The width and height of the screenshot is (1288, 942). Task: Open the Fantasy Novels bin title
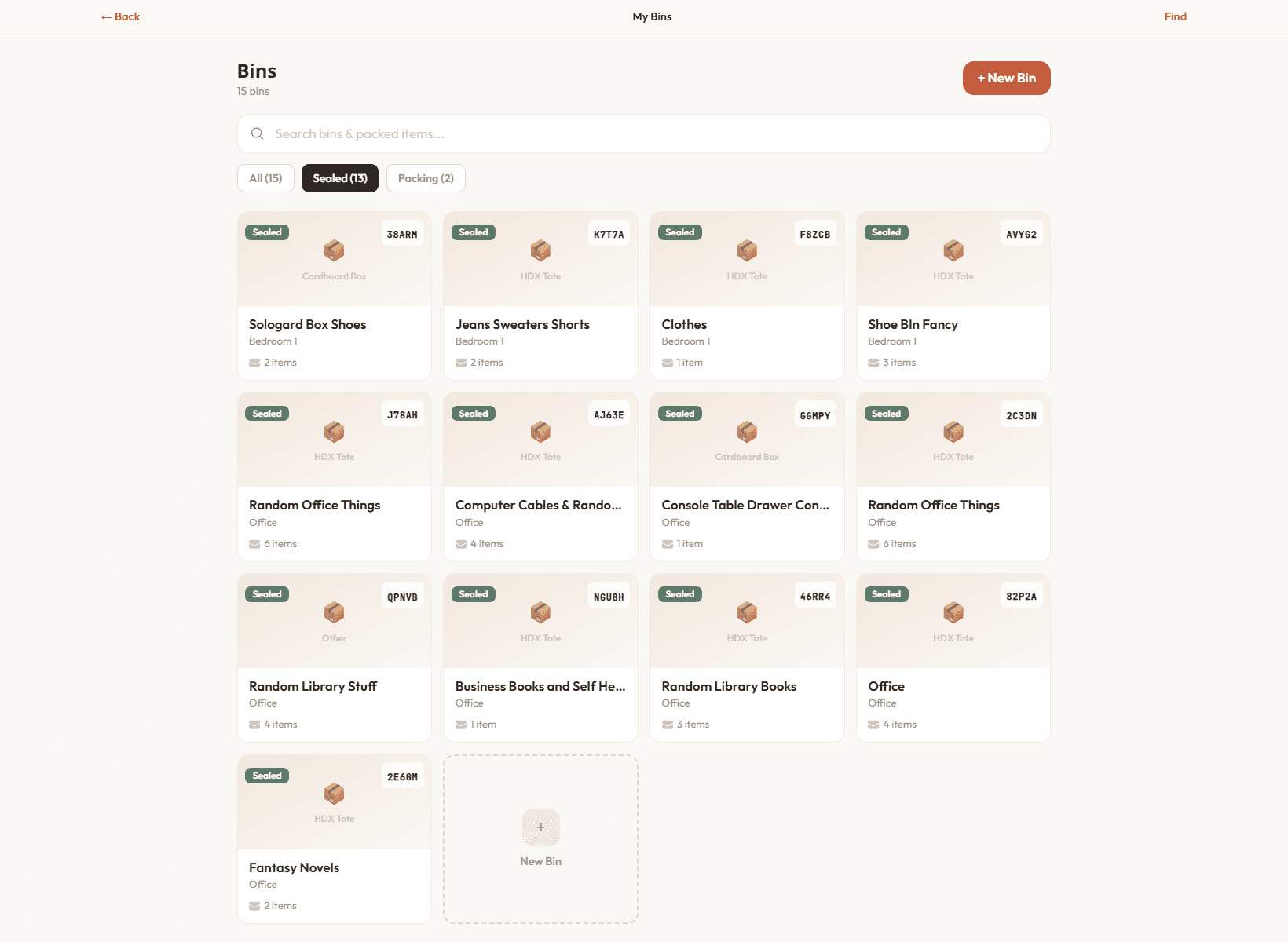[x=294, y=867]
